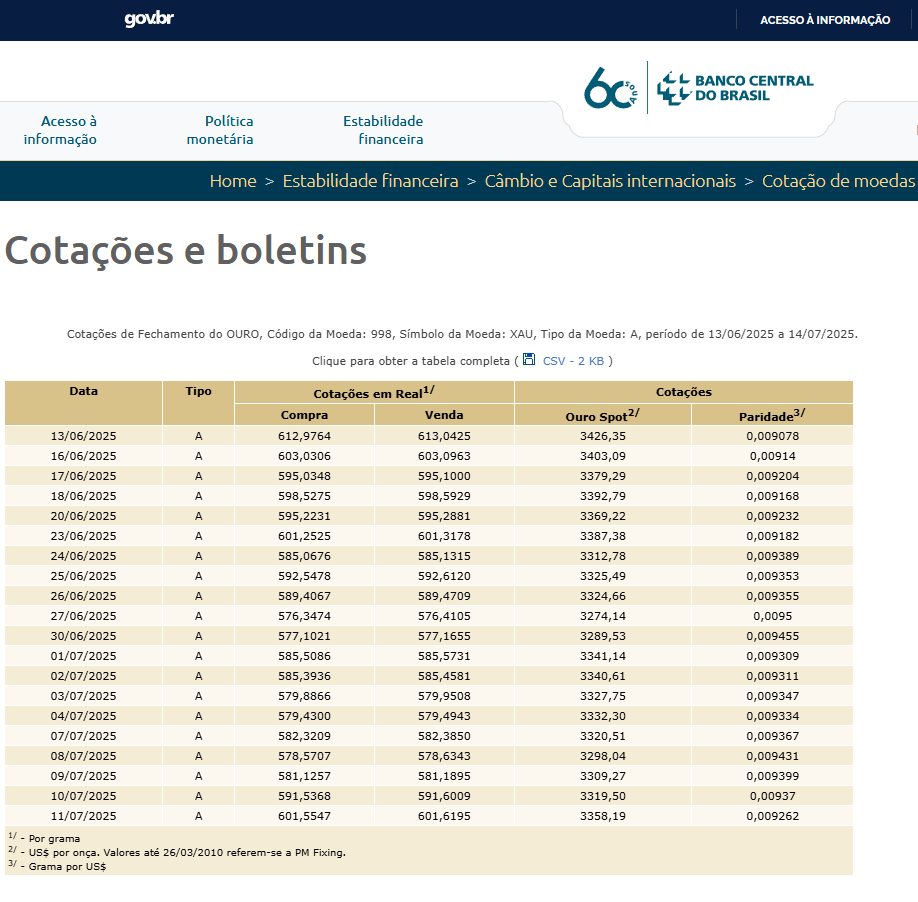
Task: Click Compra value 601,5547
Action: pyautogui.click(x=304, y=815)
